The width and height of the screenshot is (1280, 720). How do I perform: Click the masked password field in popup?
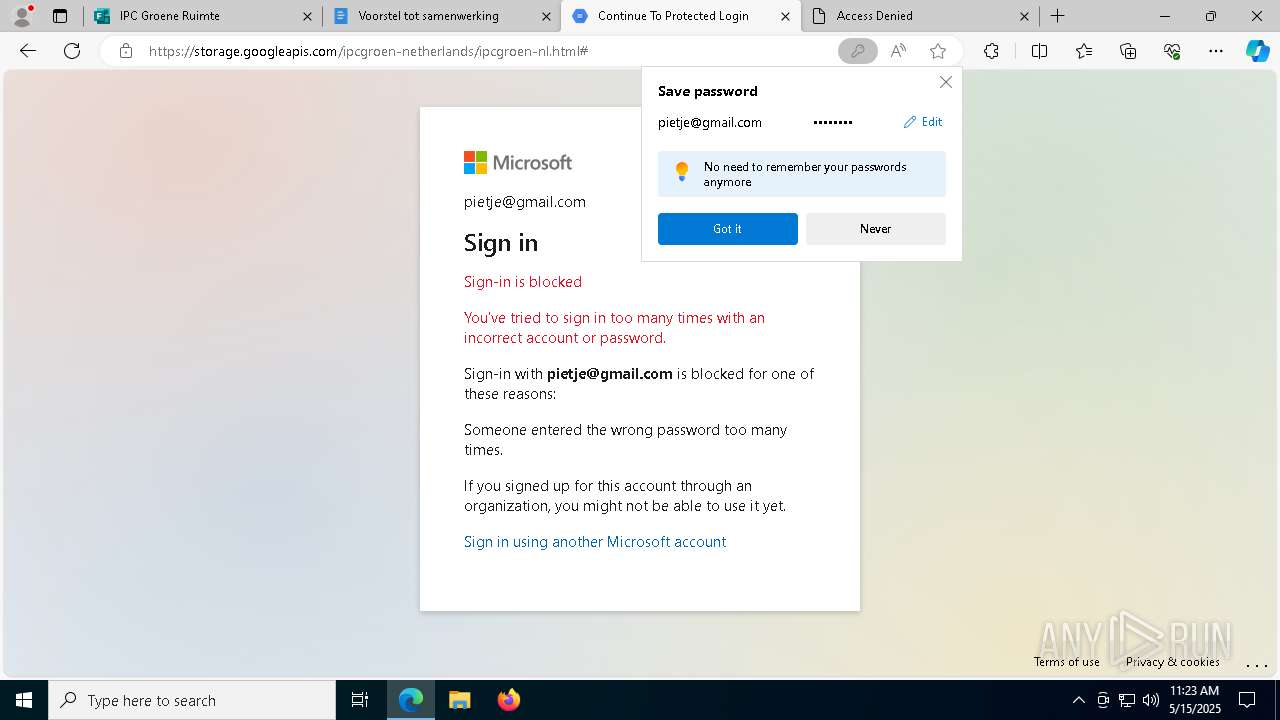tap(833, 123)
